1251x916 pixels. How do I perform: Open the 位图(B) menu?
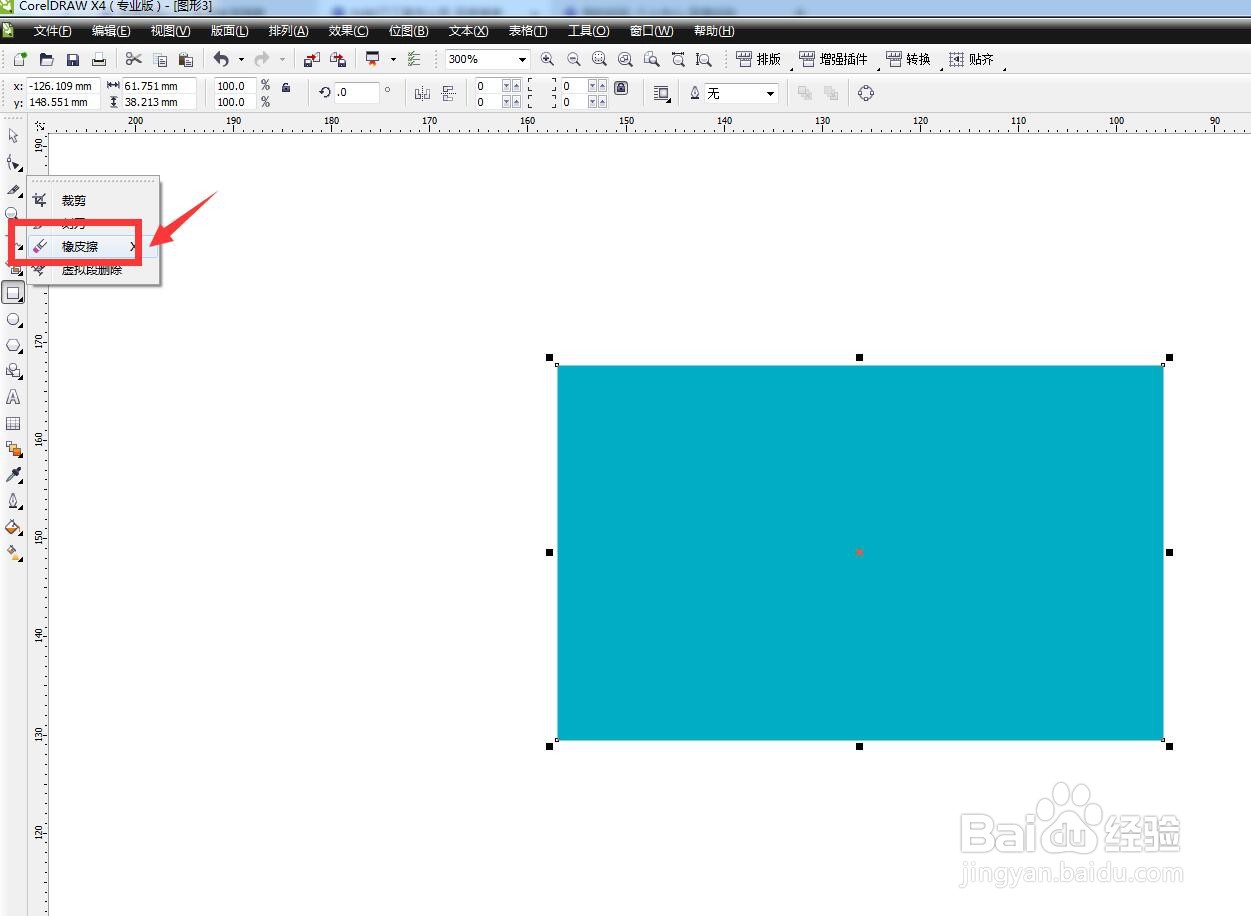(x=408, y=31)
